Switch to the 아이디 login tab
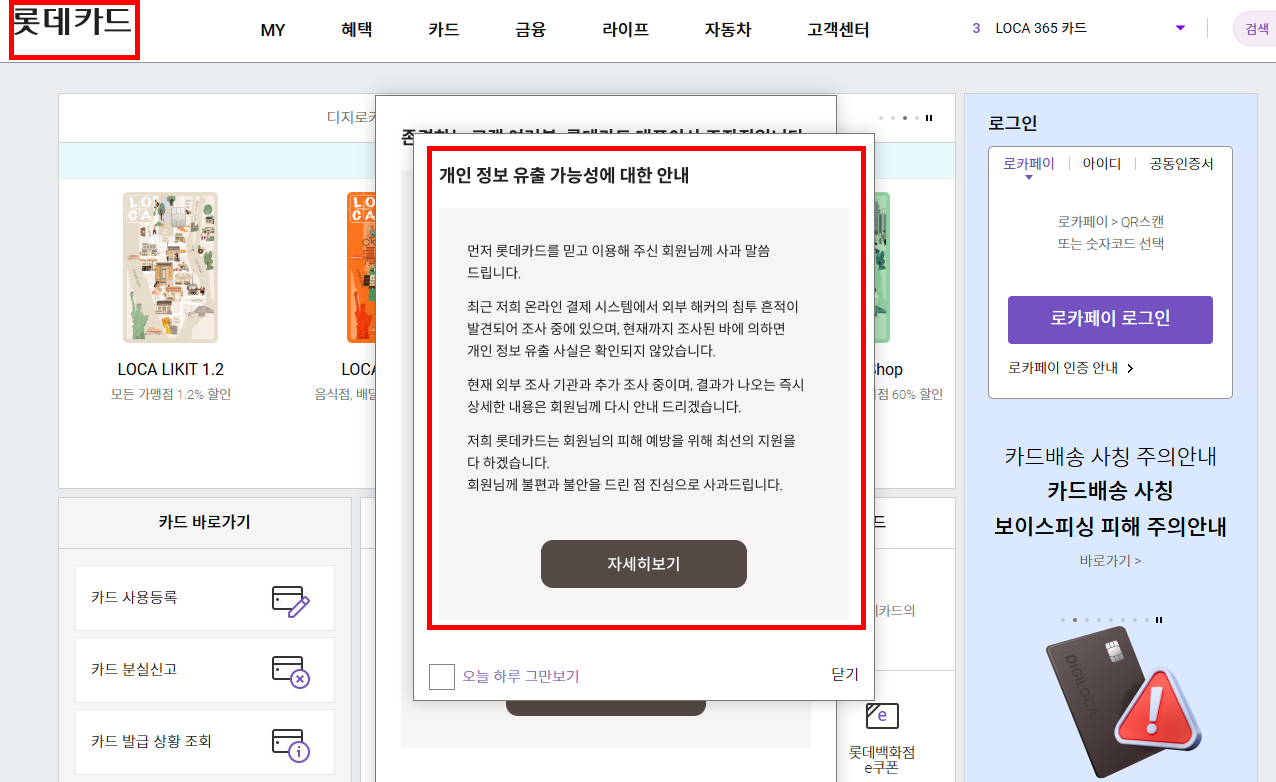 click(x=1102, y=164)
